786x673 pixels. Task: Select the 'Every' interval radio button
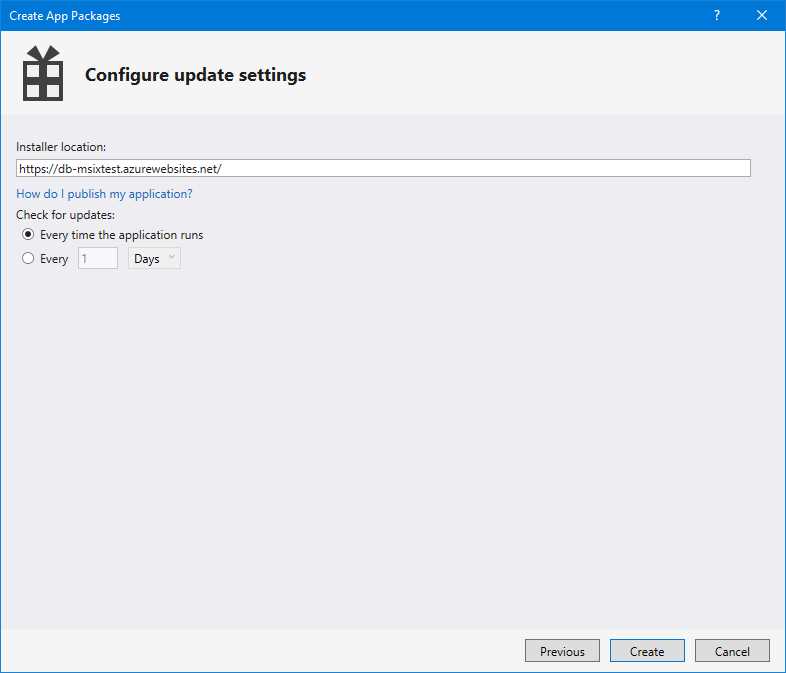(x=28, y=258)
